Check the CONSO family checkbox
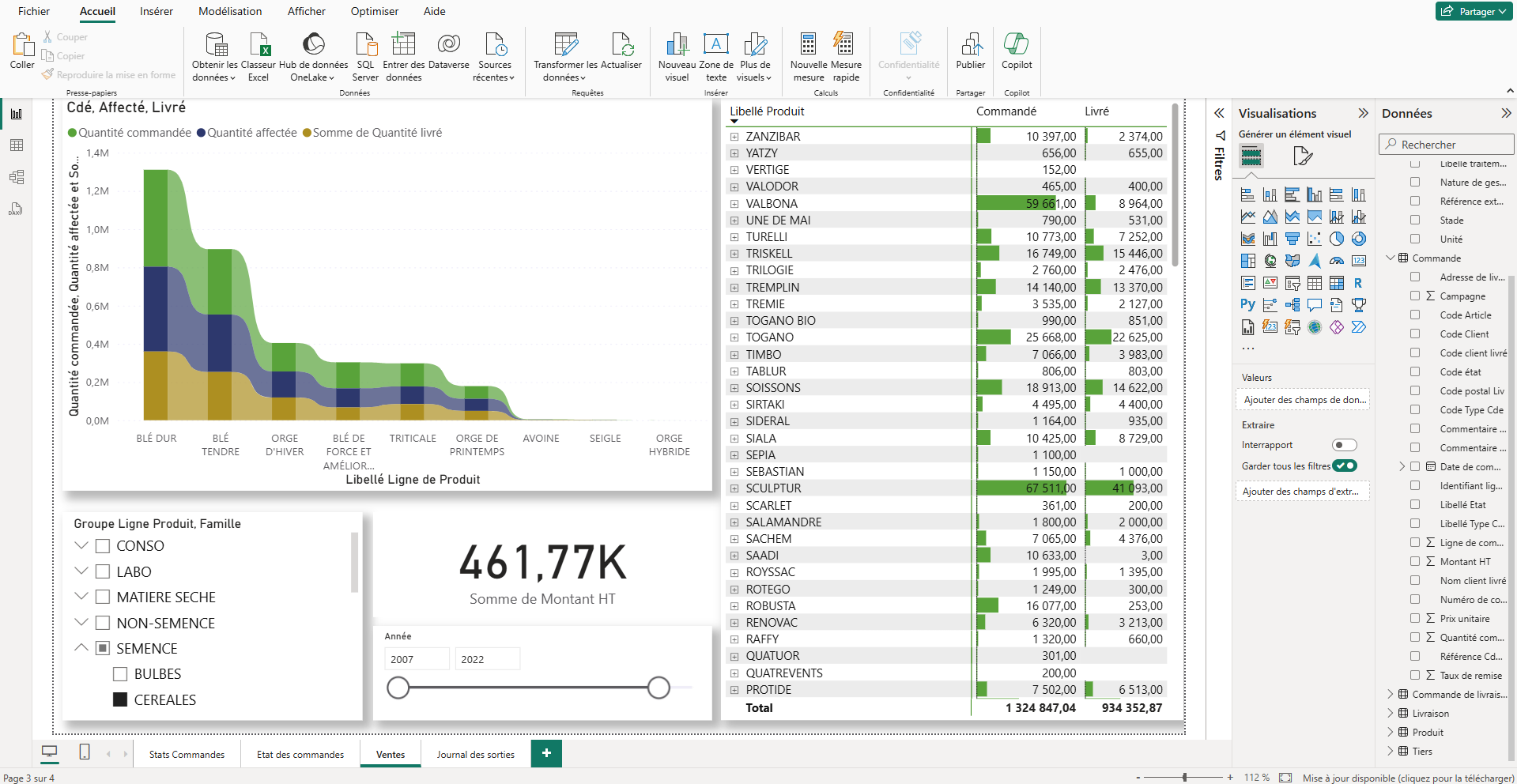1517x784 pixels. click(x=103, y=546)
